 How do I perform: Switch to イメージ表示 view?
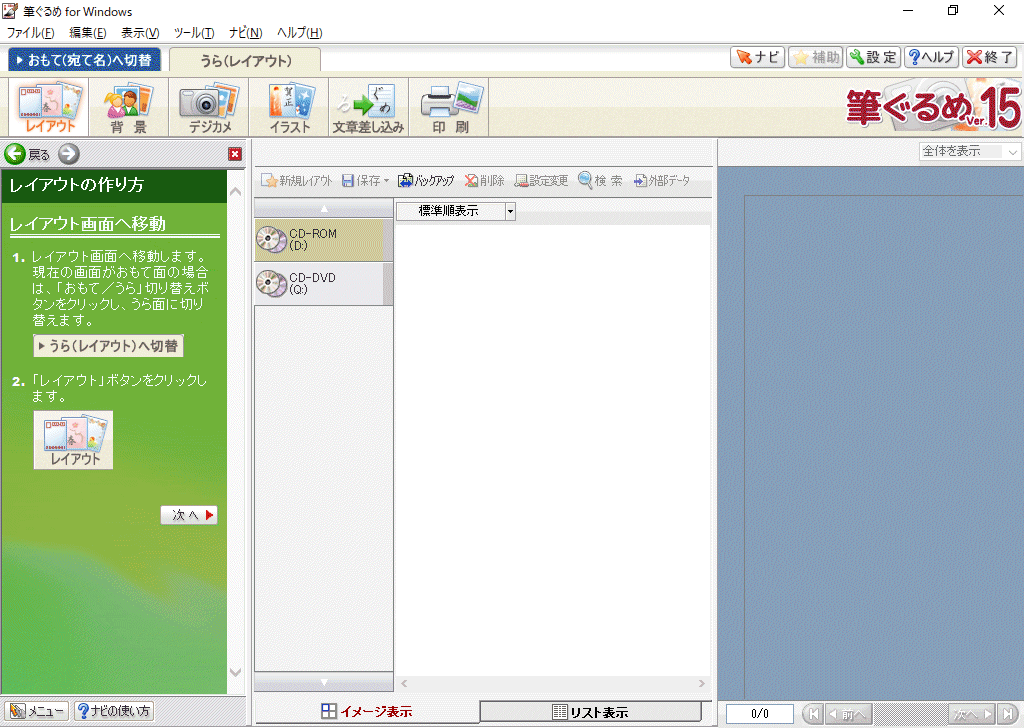tap(367, 712)
